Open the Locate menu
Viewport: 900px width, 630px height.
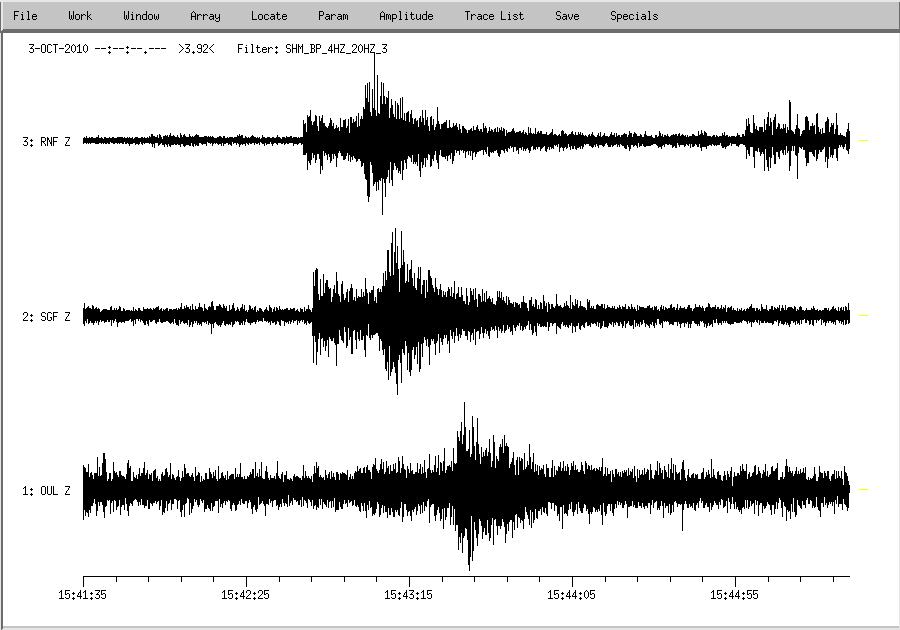point(269,16)
